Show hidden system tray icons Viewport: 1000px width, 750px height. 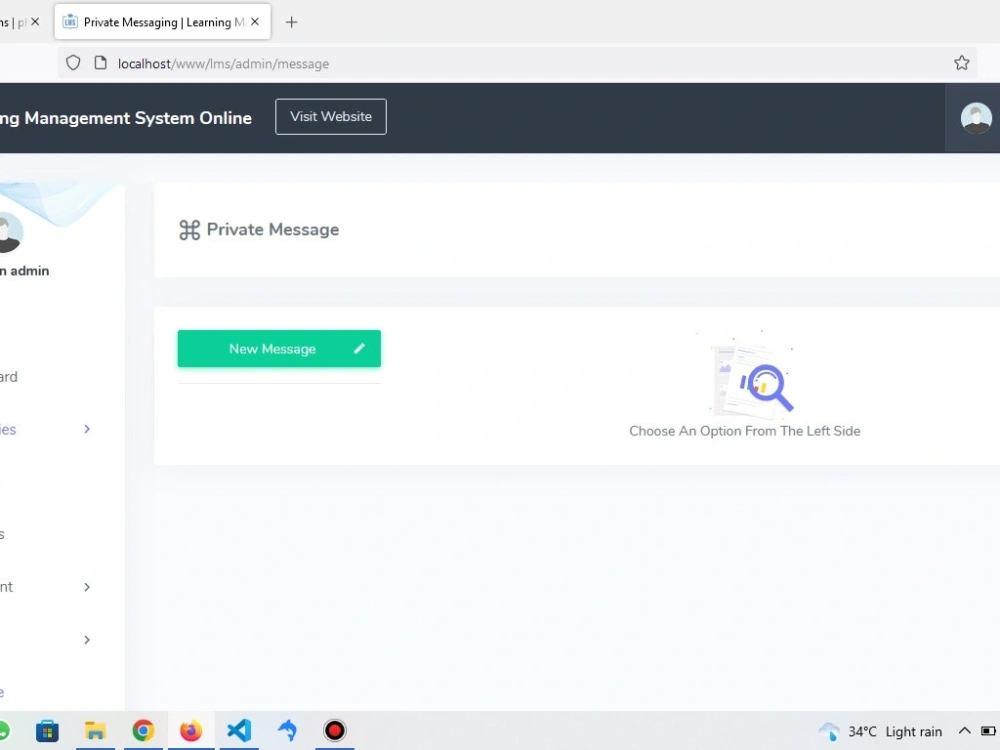(x=964, y=731)
